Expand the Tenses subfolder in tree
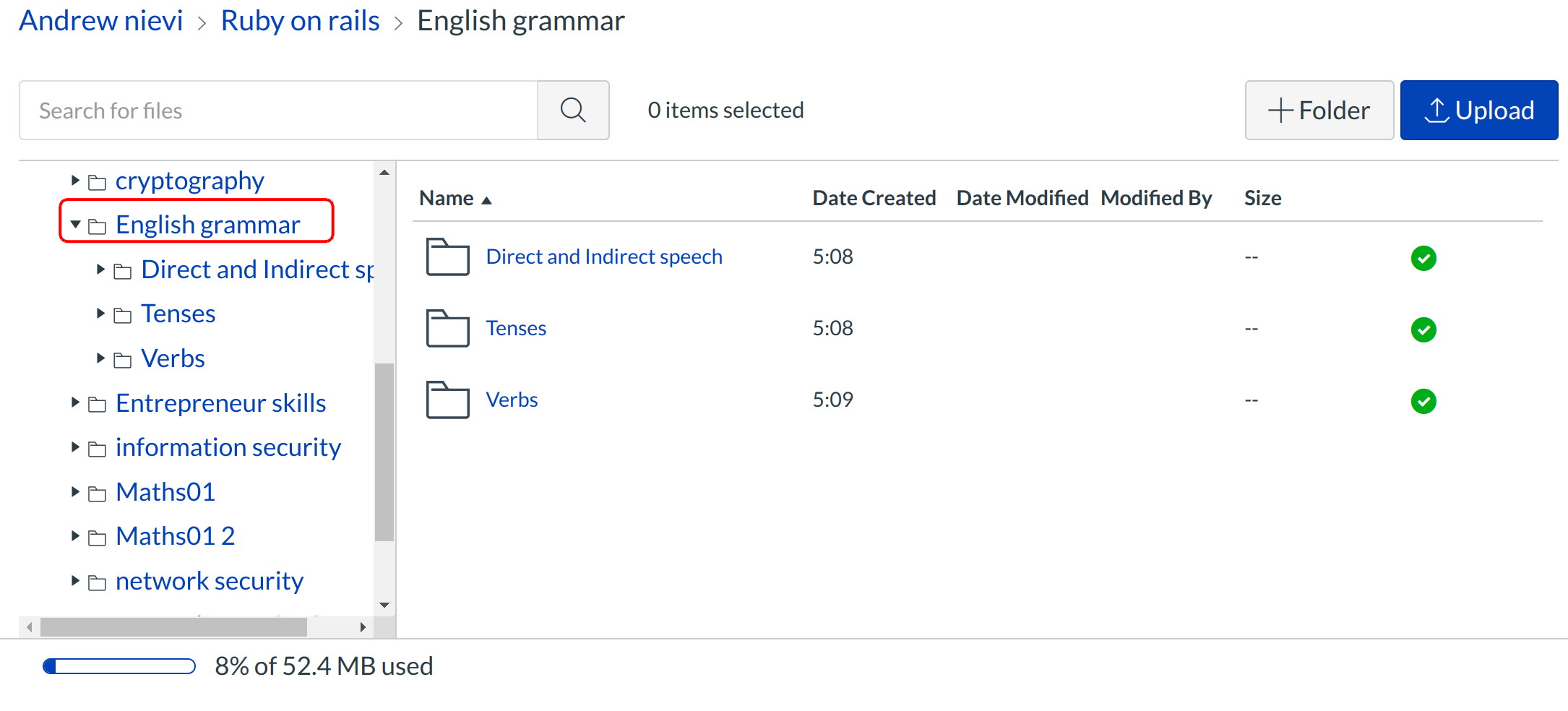Viewport: 1568px width, 711px height. tap(101, 314)
